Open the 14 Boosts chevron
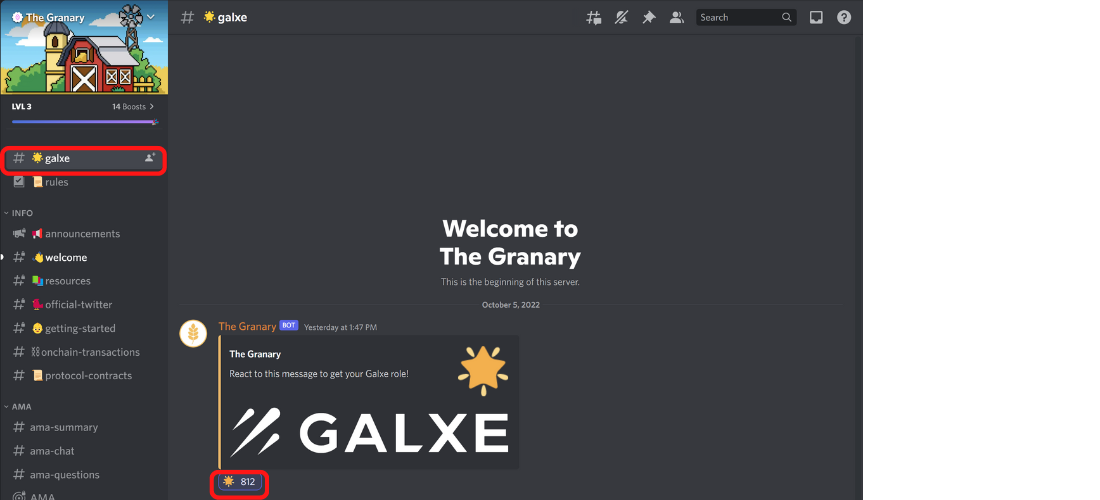The width and height of the screenshot is (1100, 500). tap(152, 107)
